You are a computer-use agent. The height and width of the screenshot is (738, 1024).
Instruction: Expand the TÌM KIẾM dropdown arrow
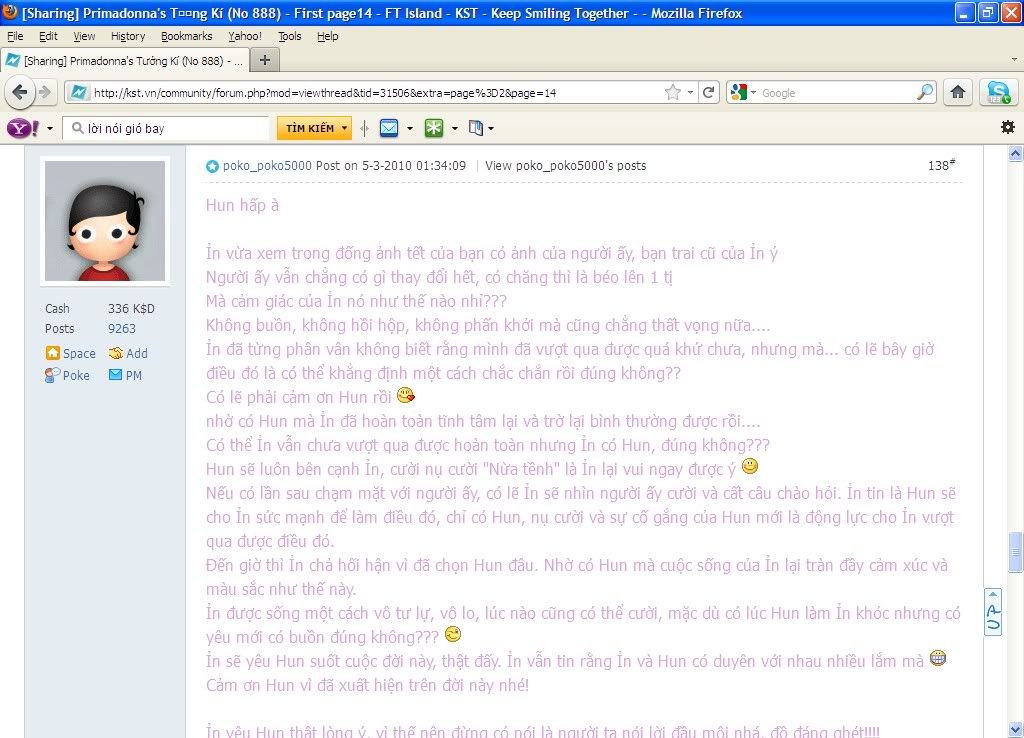(344, 128)
